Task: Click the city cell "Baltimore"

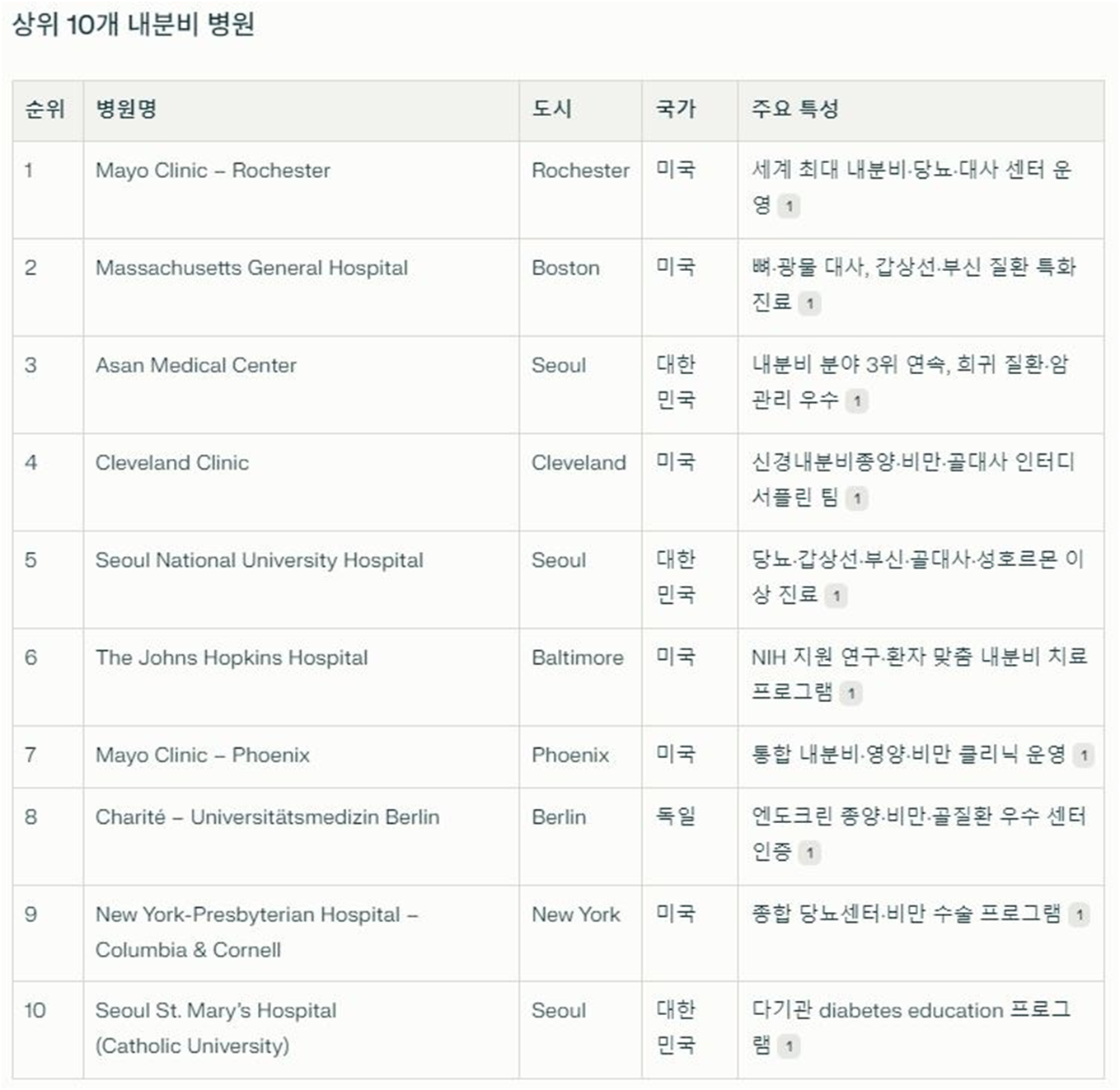Action: coord(577,657)
